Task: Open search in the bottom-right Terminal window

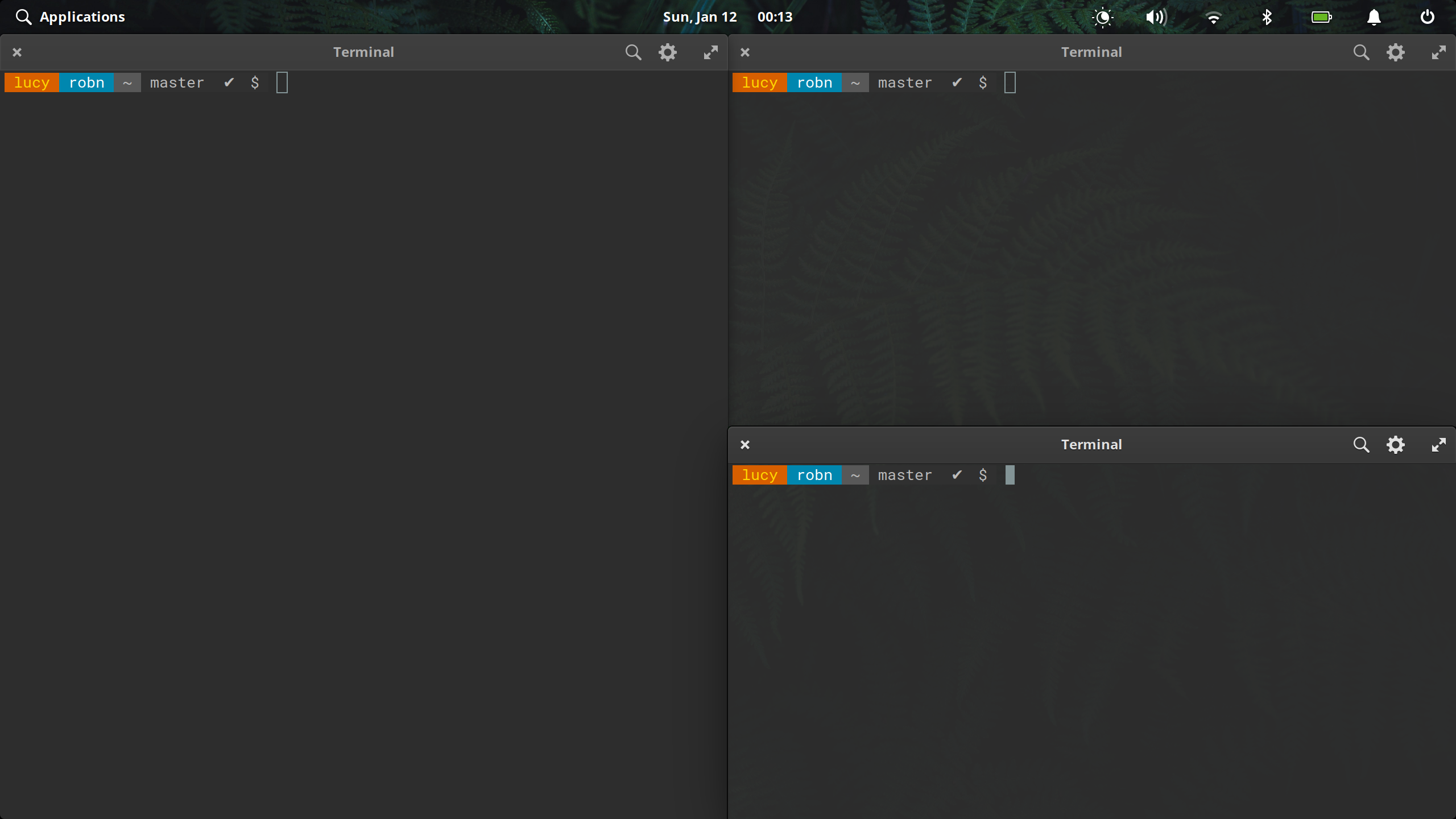Action: (1361, 445)
